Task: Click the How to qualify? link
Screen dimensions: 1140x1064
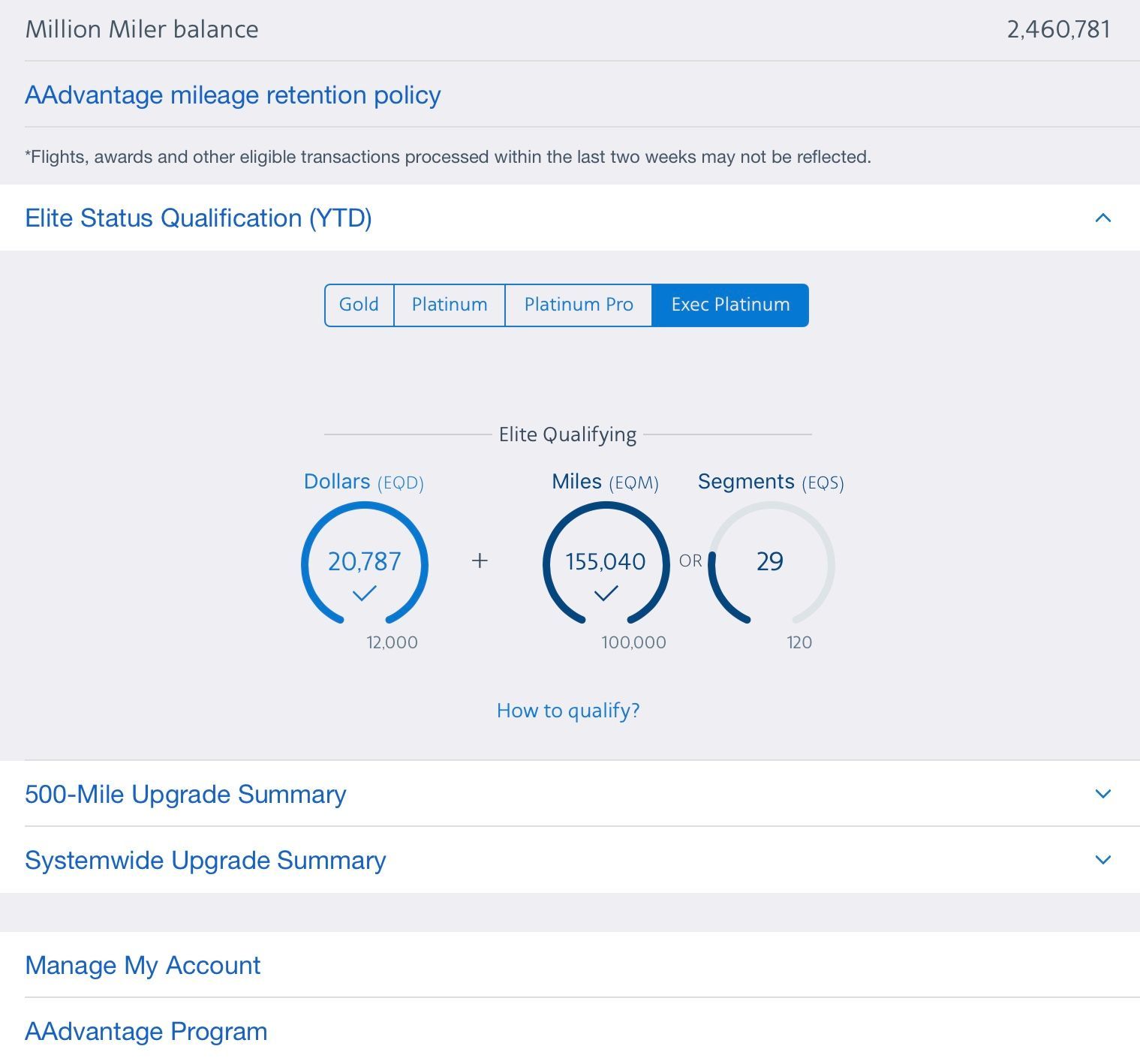Action: point(568,711)
